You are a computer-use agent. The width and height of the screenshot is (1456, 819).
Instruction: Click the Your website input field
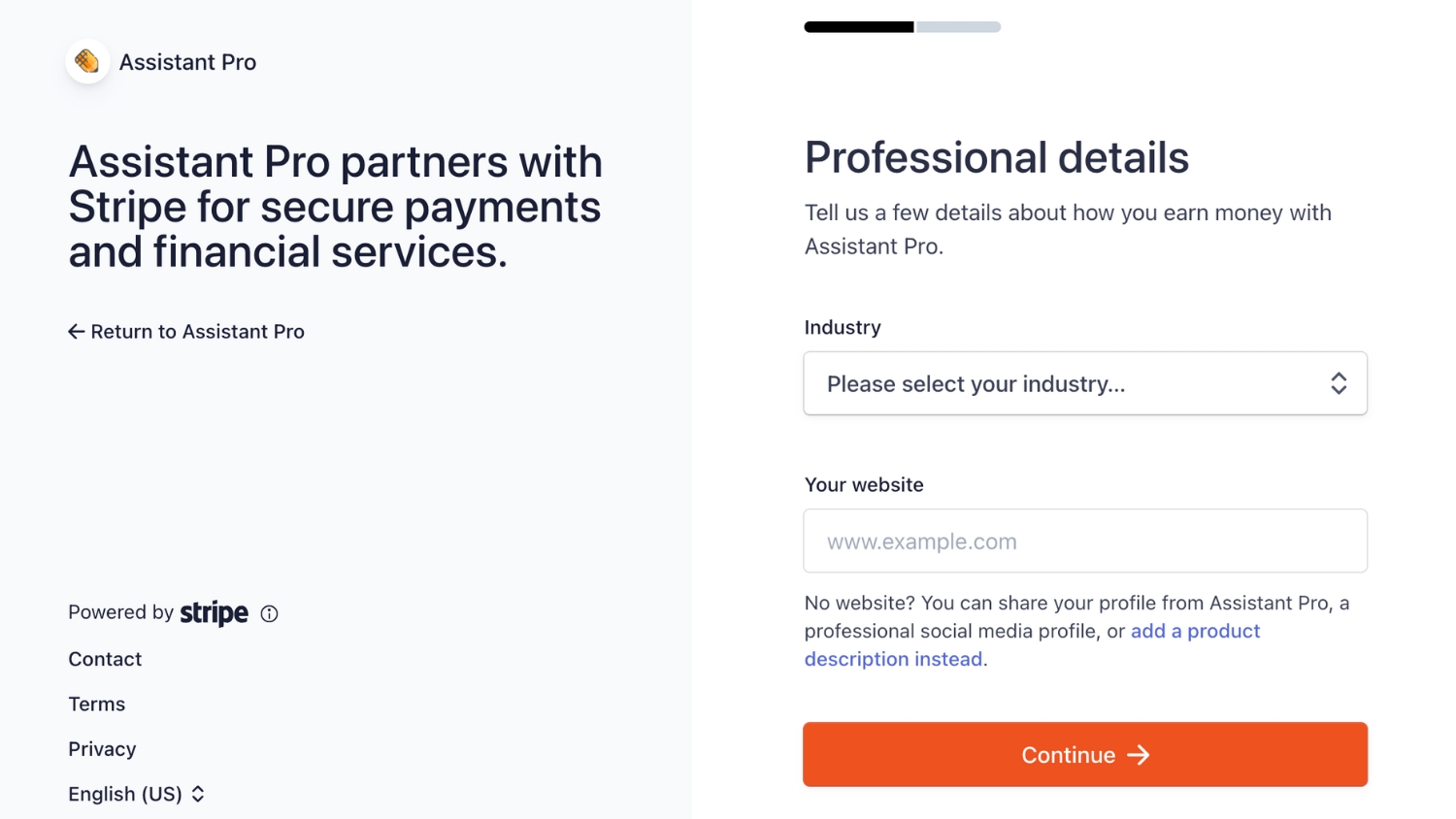pyautogui.click(x=1085, y=541)
